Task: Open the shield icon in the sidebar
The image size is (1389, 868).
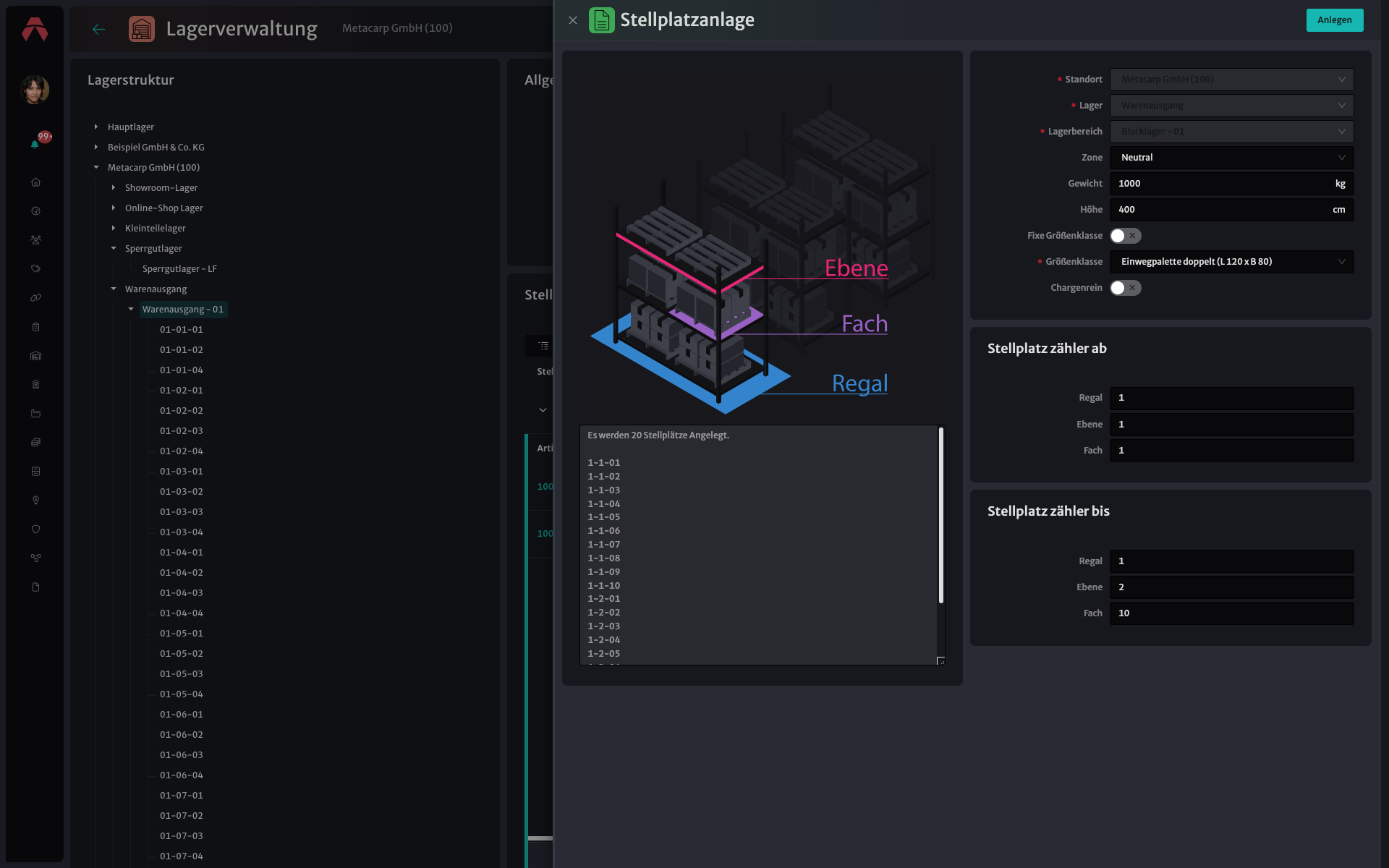Action: coord(35,529)
